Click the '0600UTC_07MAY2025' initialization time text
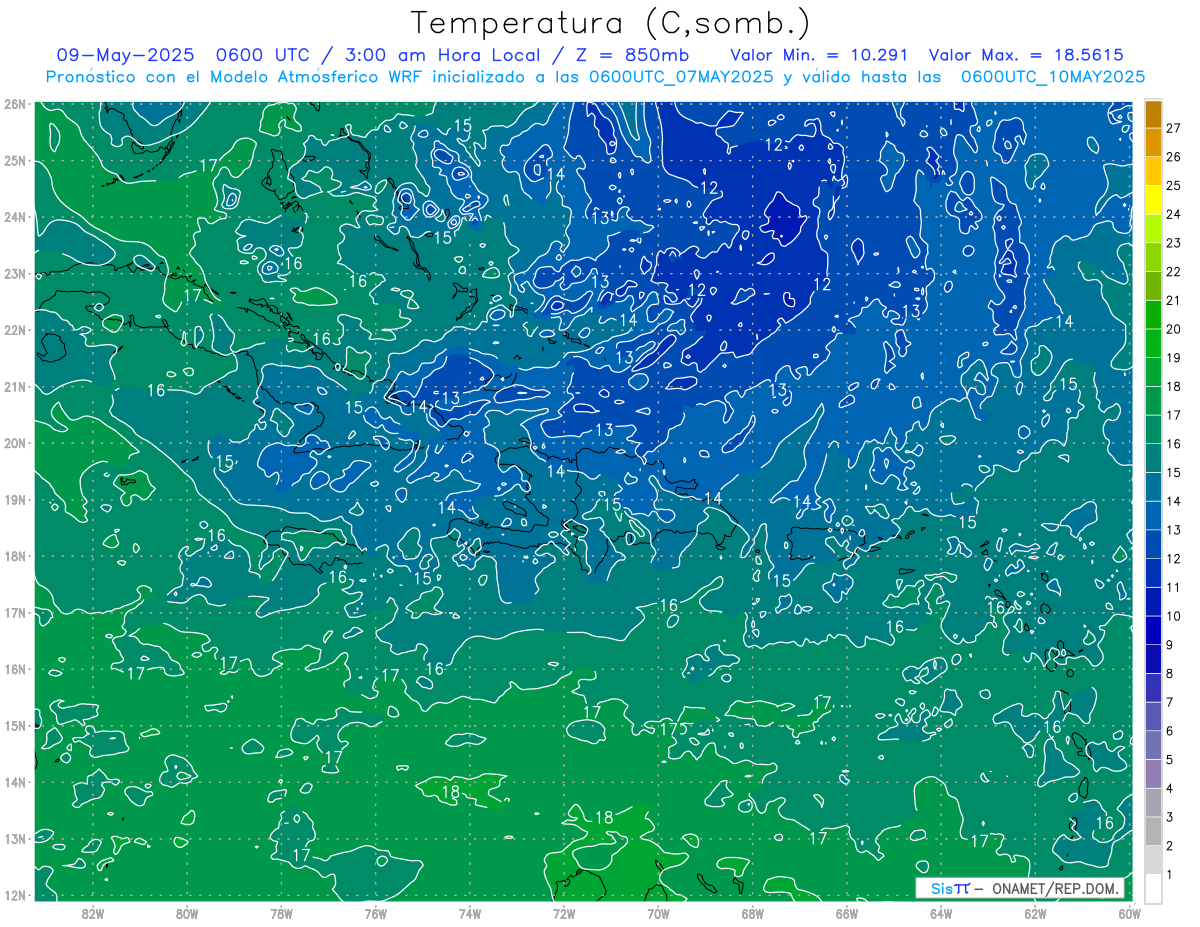 point(681,76)
